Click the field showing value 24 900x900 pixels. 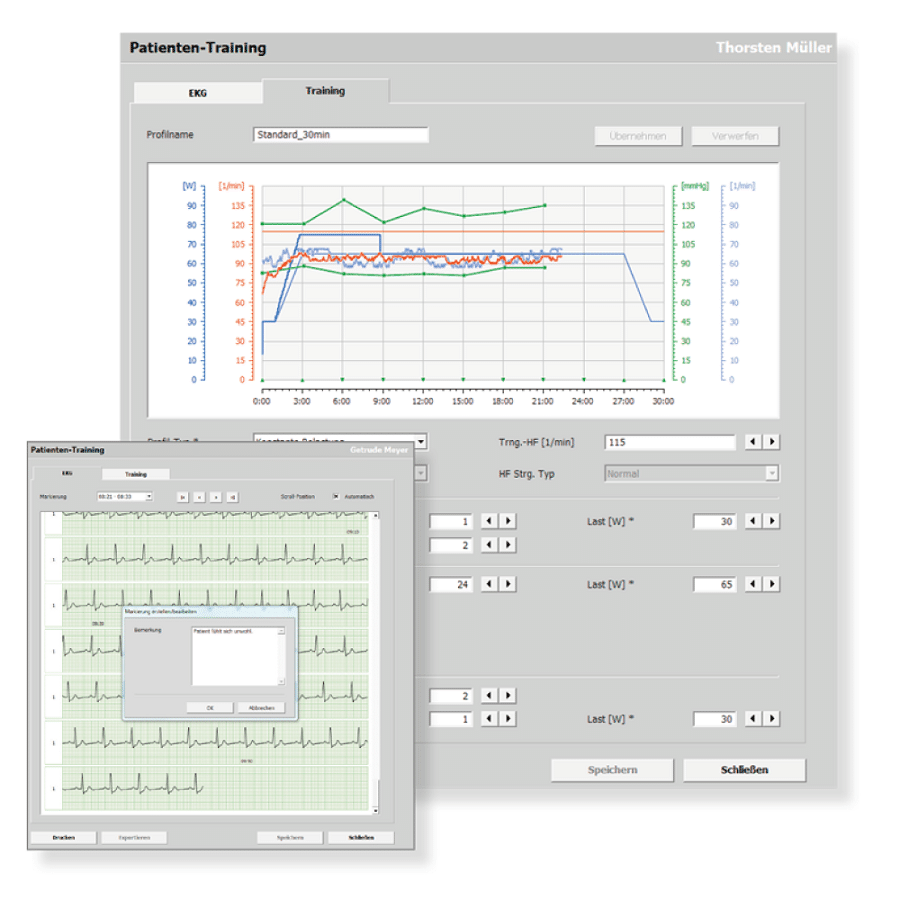[451, 584]
